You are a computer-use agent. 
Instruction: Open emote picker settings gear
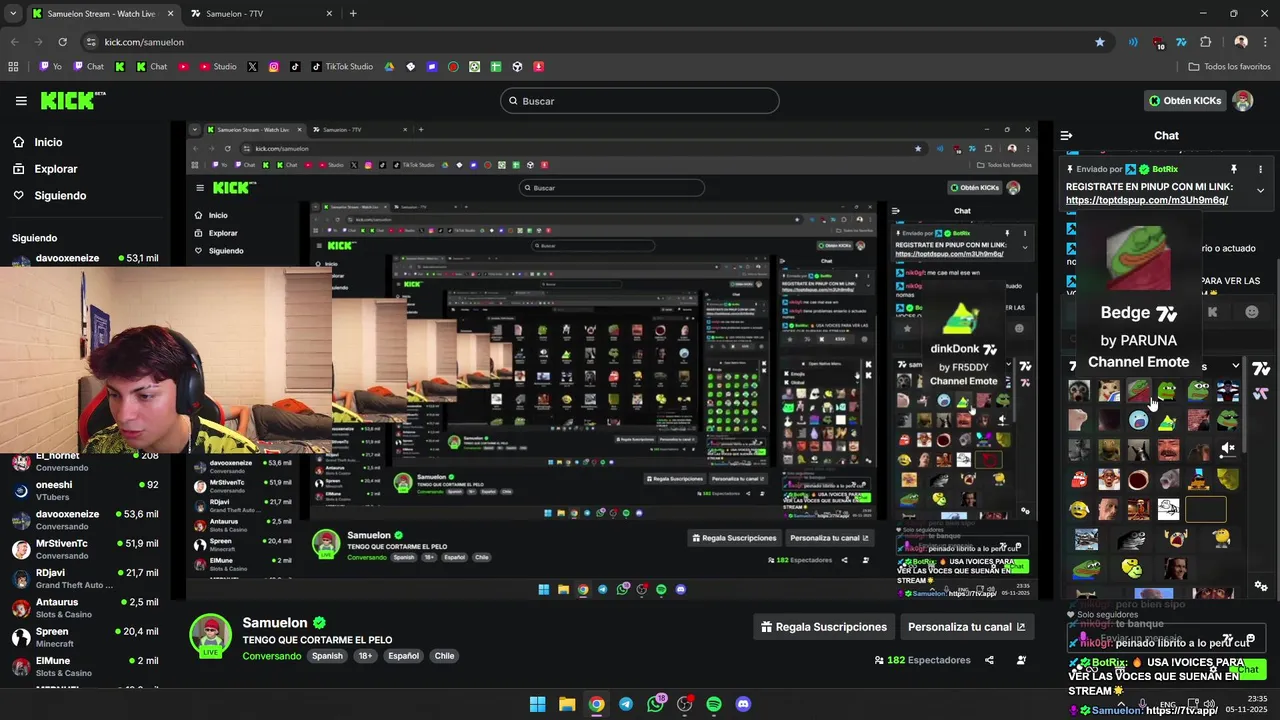tap(1261, 586)
